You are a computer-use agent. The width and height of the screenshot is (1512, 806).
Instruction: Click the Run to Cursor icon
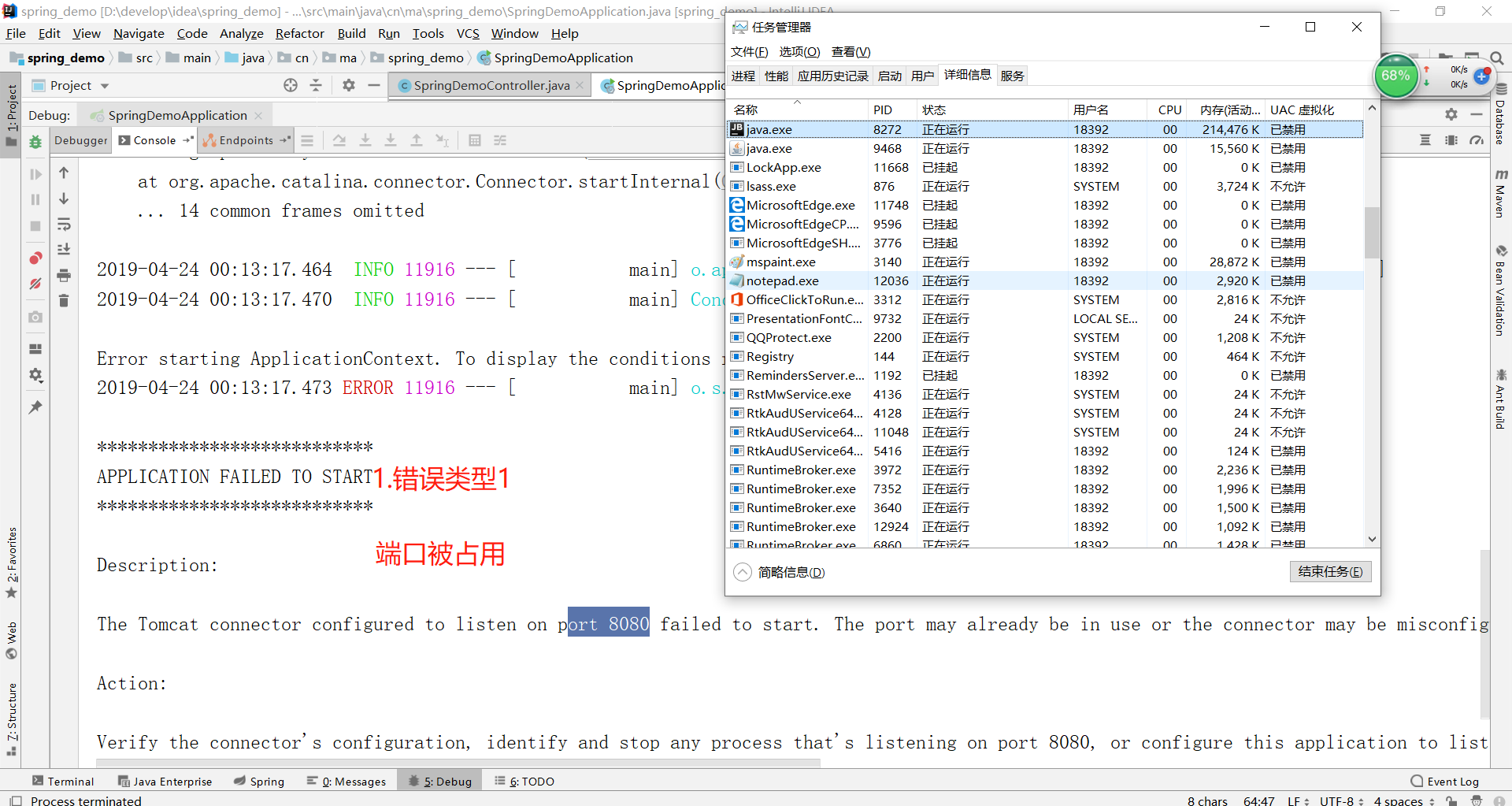coord(443,140)
